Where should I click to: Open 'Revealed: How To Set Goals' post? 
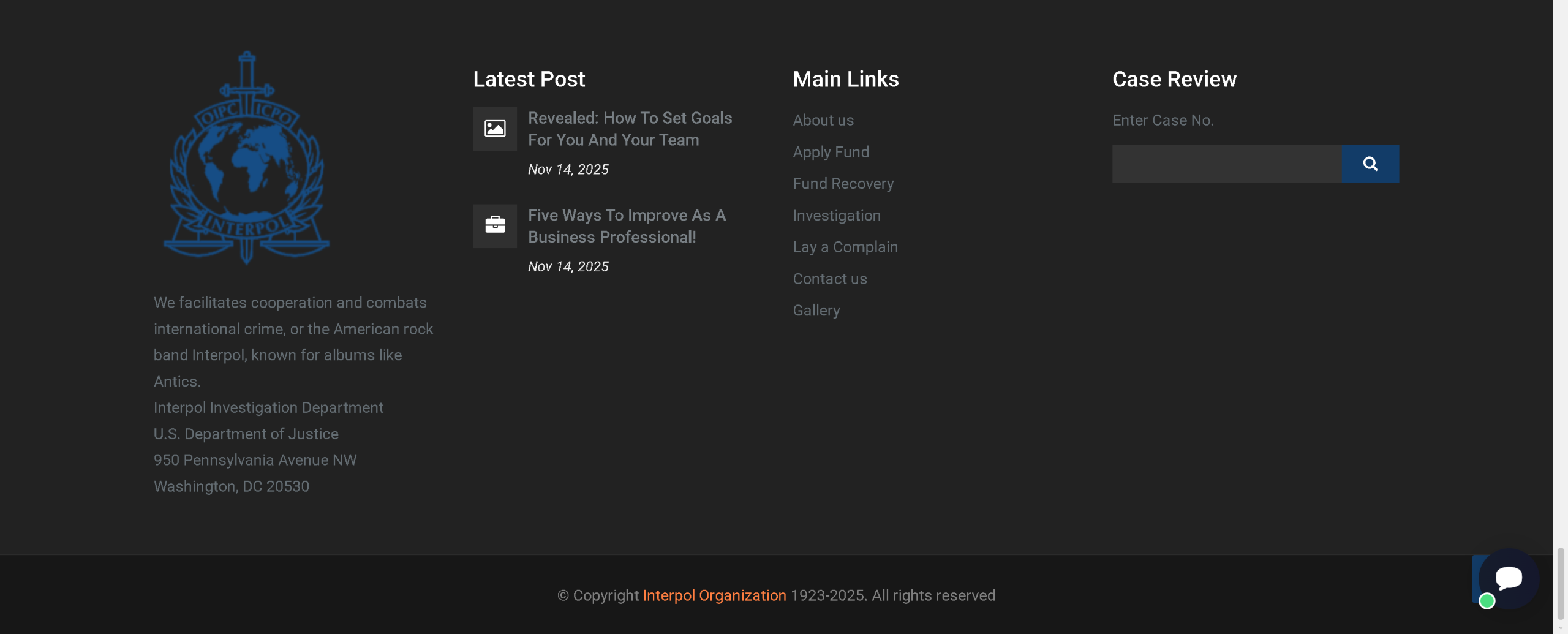(x=630, y=129)
